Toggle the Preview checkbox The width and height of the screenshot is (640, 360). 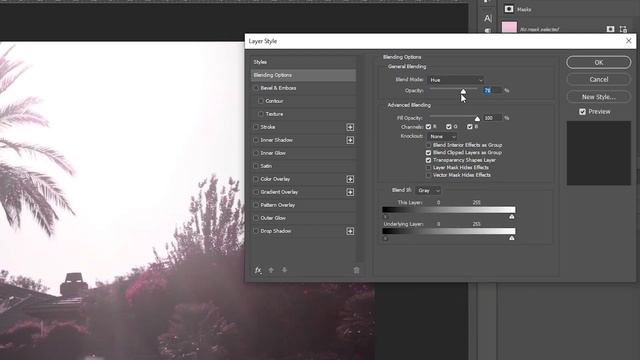[x=582, y=112]
